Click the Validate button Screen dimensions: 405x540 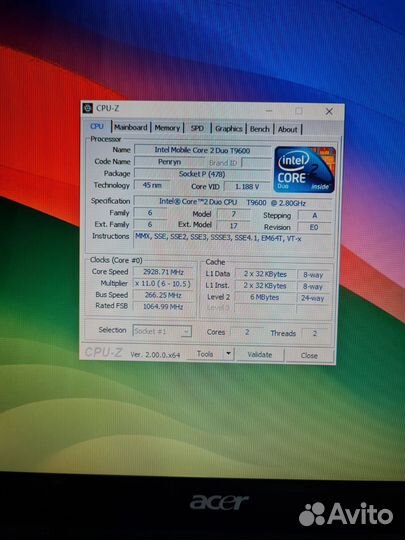point(260,355)
